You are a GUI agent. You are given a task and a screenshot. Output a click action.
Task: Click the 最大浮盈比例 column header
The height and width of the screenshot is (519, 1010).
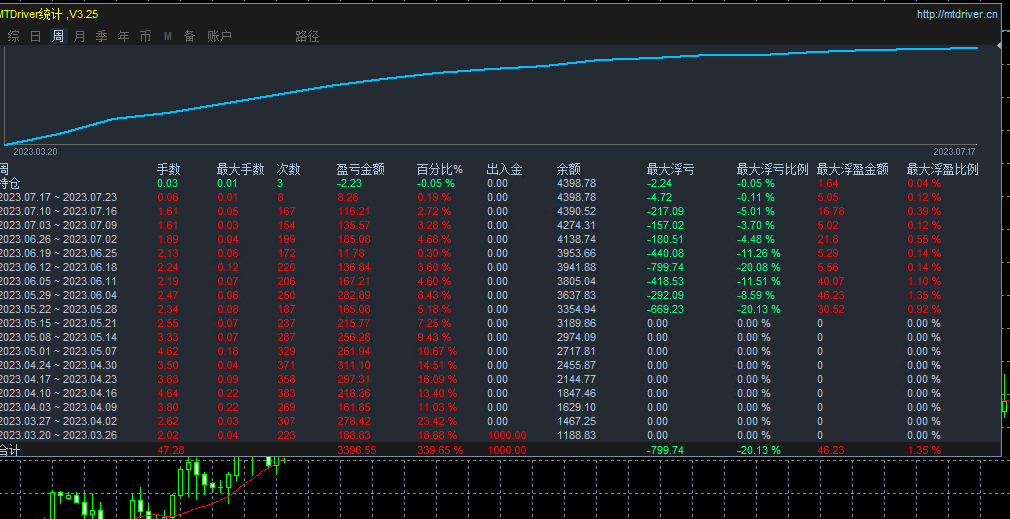point(942,169)
